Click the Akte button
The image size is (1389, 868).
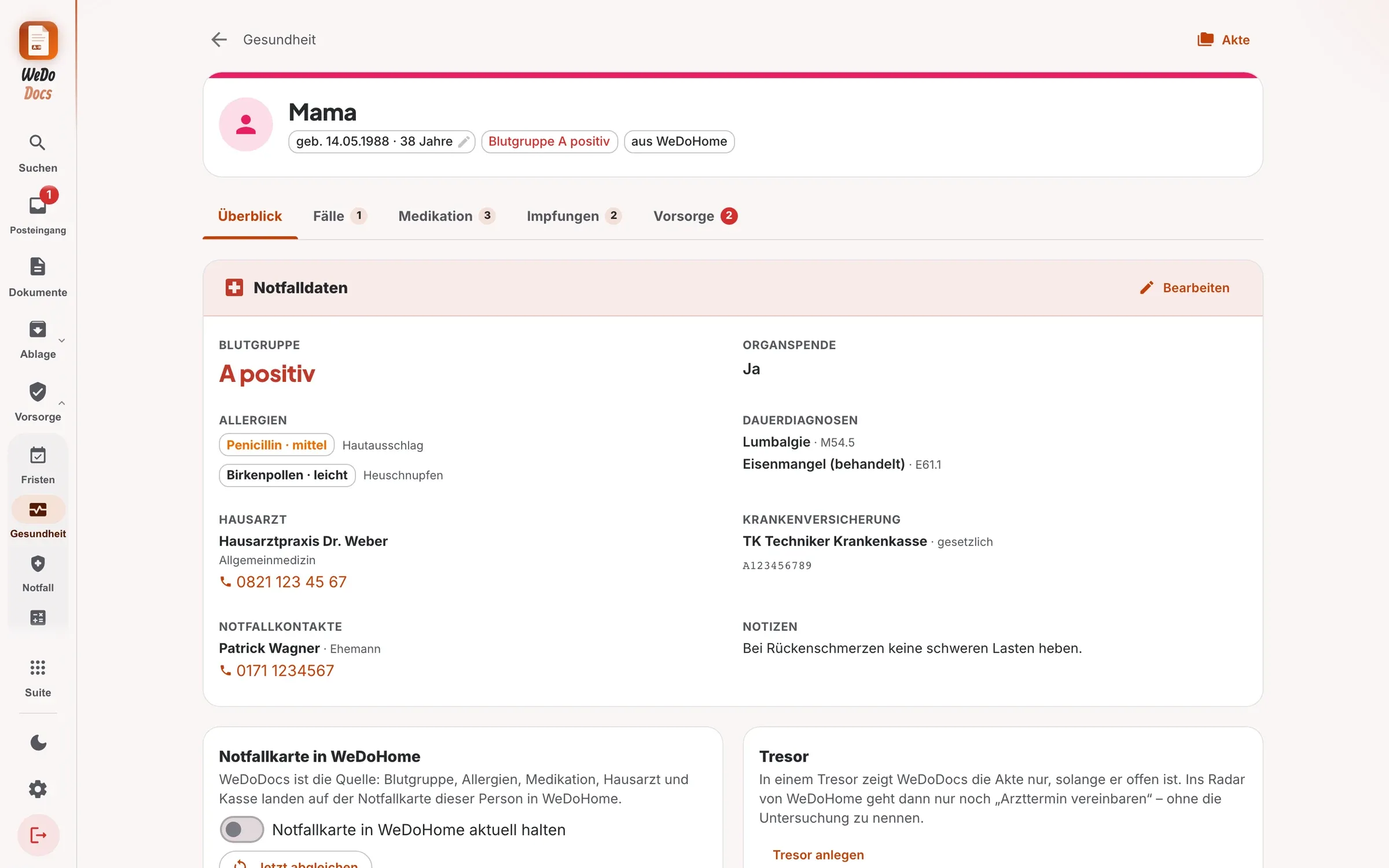1223,39
